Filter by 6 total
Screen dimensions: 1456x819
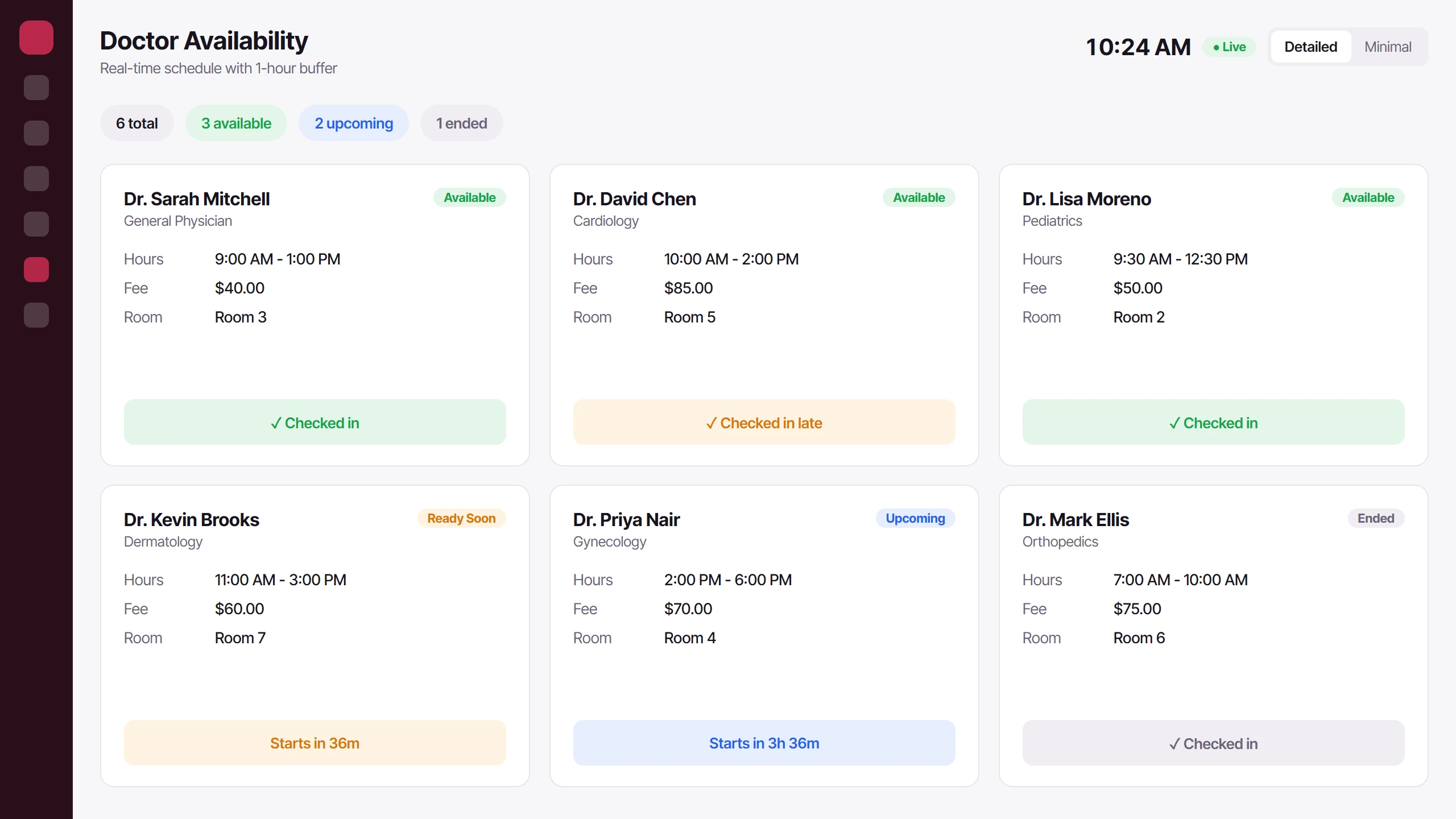point(137,123)
